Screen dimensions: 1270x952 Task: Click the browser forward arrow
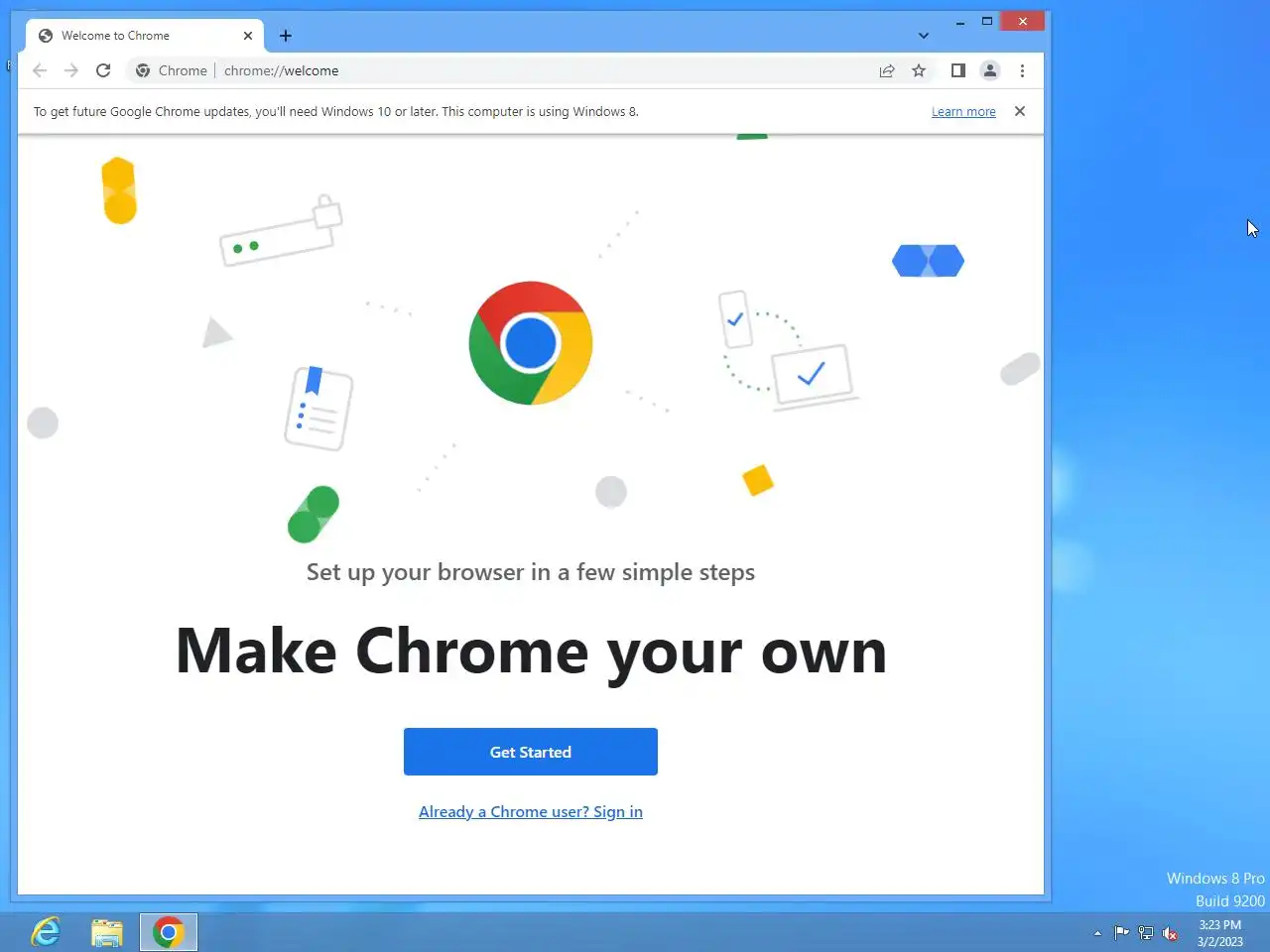71,70
